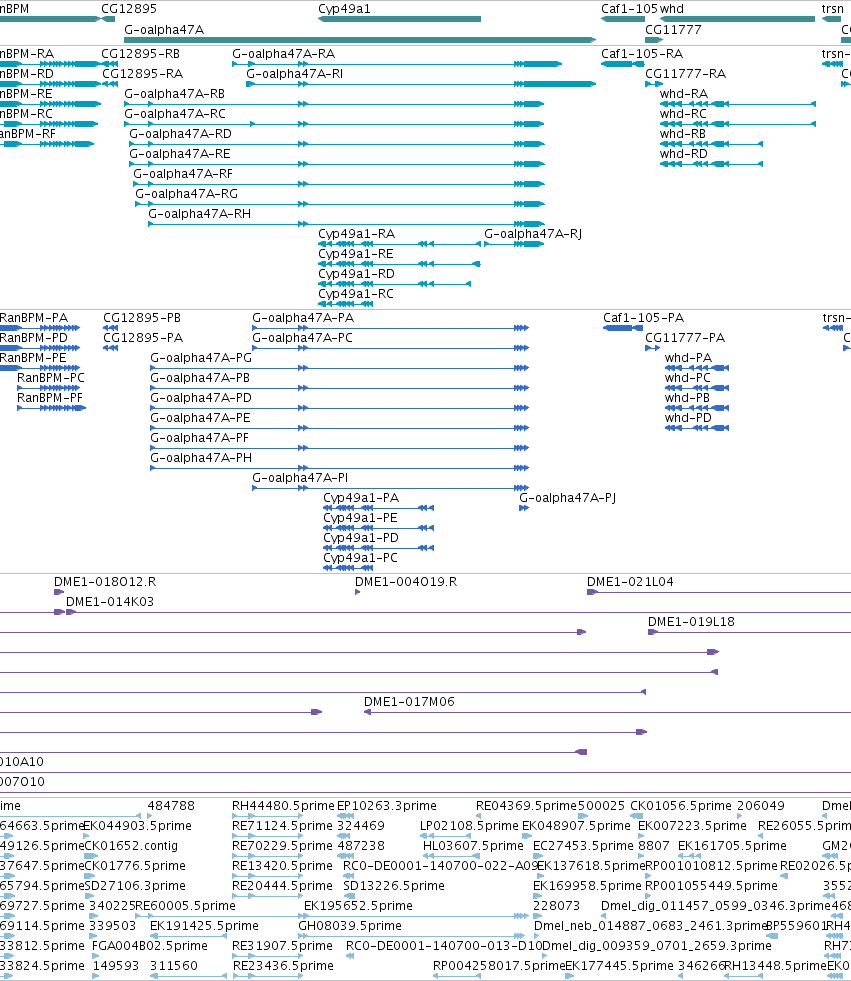This screenshot has width=851, height=981.
Task: Select the CG12895 gene label
Action: pyautogui.click(x=129, y=9)
